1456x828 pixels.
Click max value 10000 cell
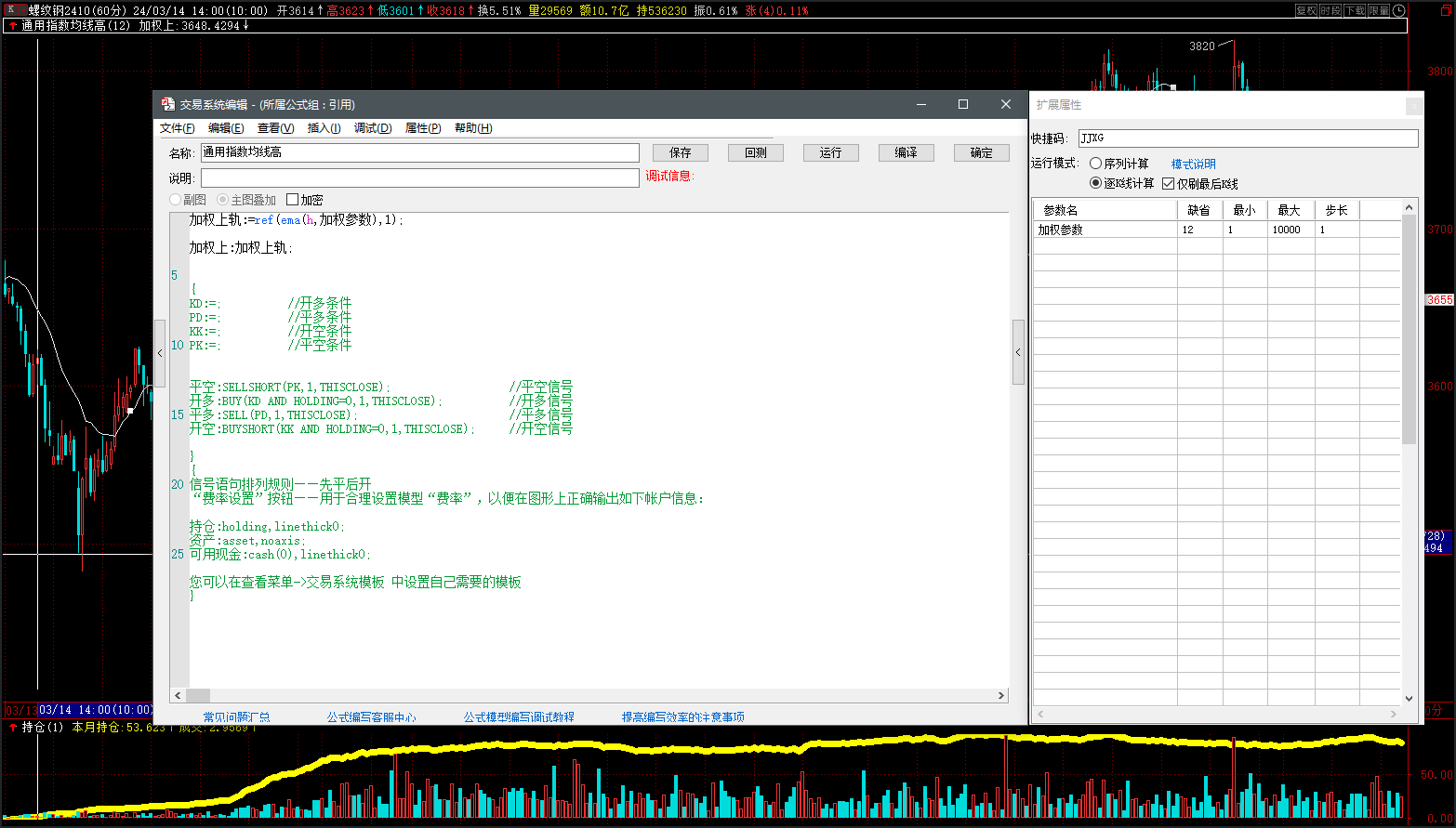point(1291,230)
